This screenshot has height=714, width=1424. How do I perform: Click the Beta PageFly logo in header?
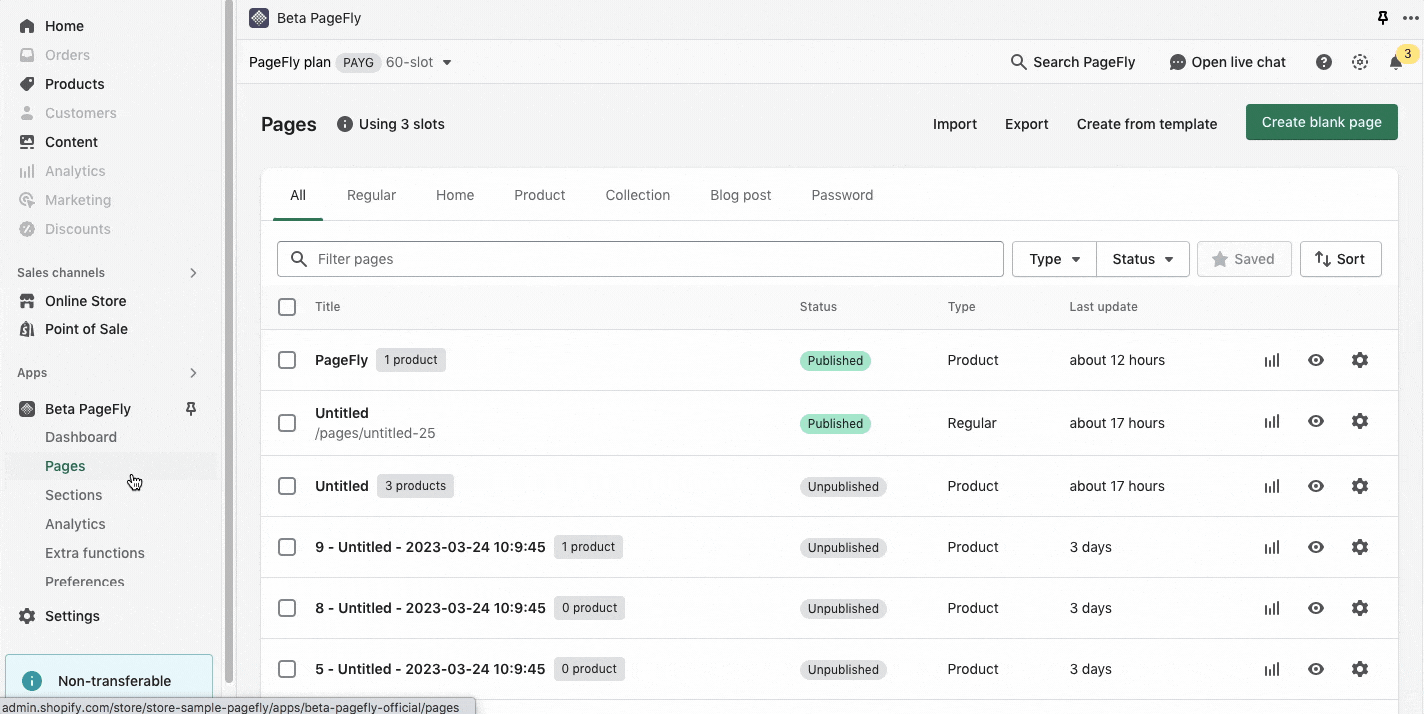coord(259,18)
